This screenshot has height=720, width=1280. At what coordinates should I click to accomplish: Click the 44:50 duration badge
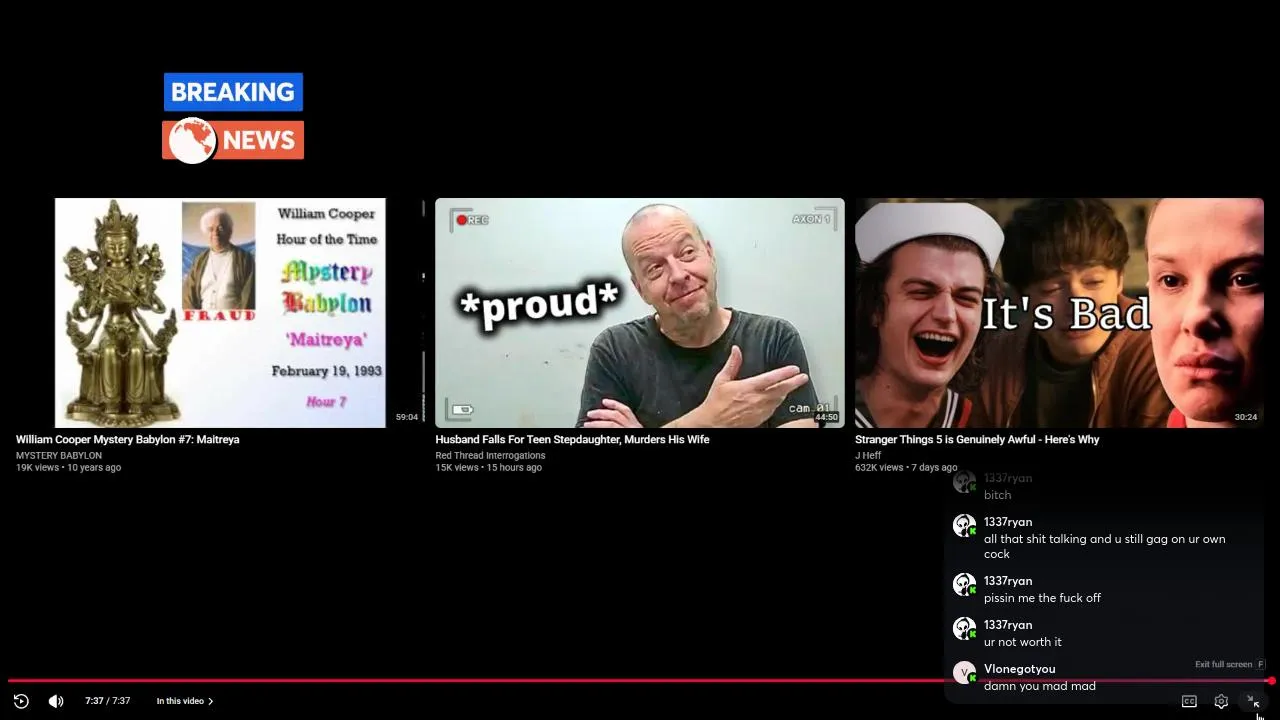pos(826,417)
